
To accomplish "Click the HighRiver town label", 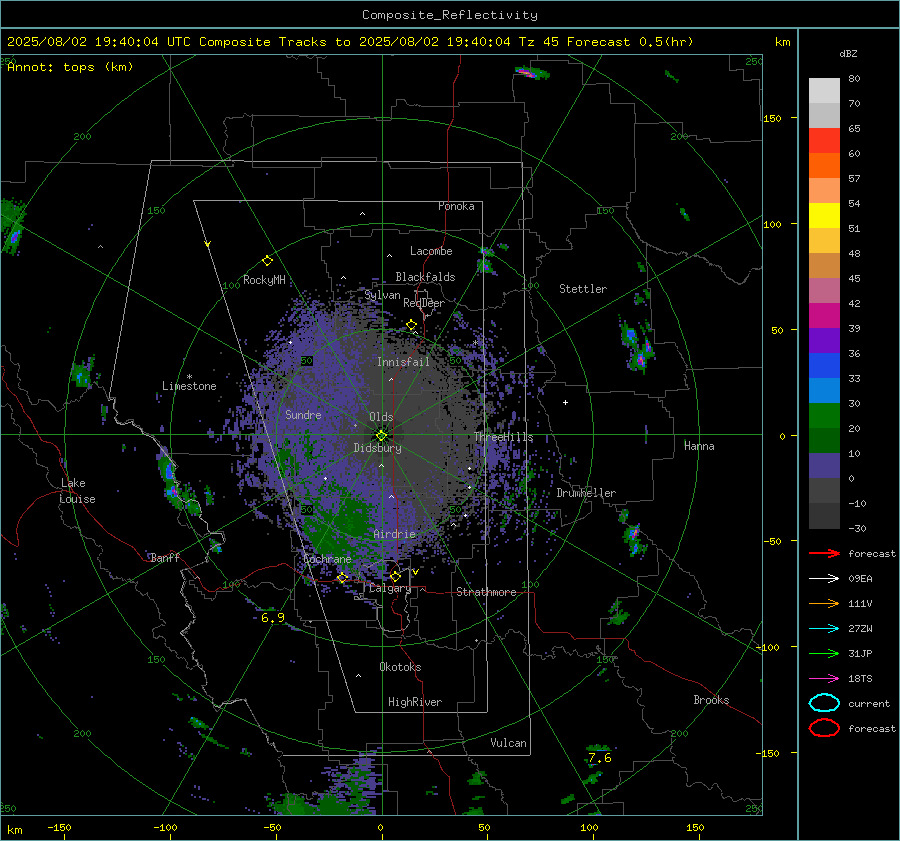I will click(x=415, y=702).
